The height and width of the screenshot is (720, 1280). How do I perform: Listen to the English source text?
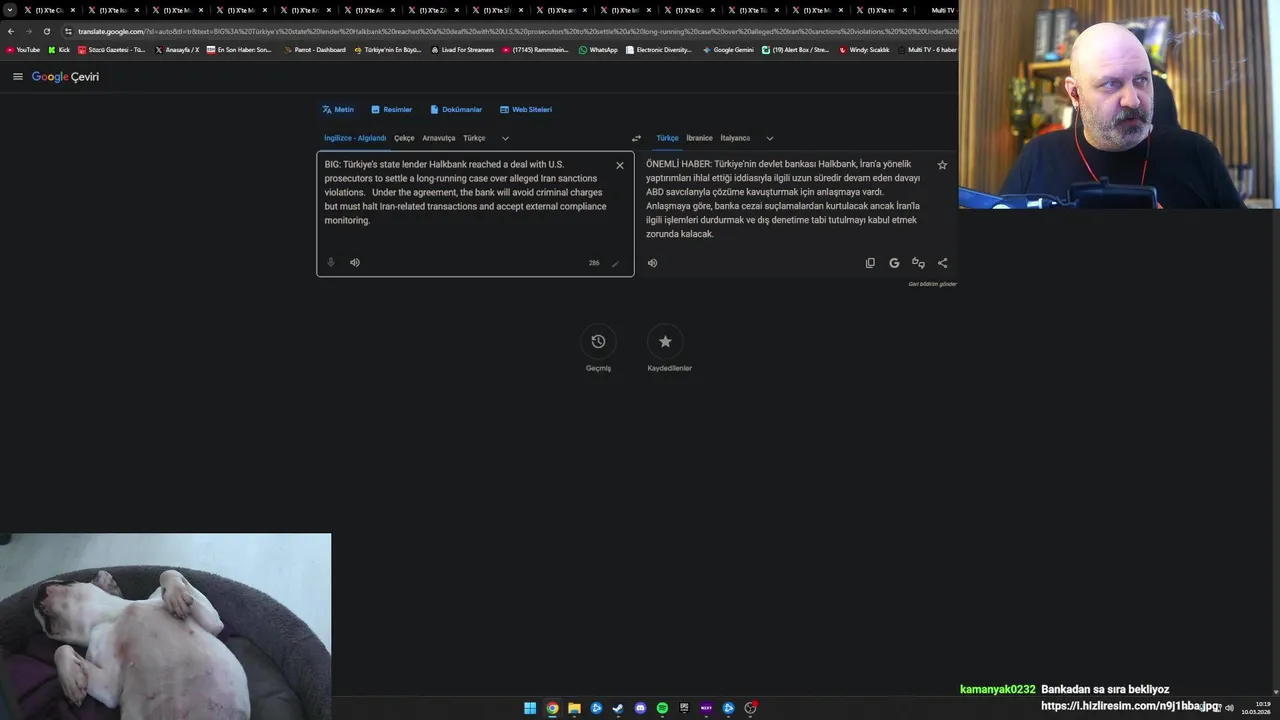point(355,263)
